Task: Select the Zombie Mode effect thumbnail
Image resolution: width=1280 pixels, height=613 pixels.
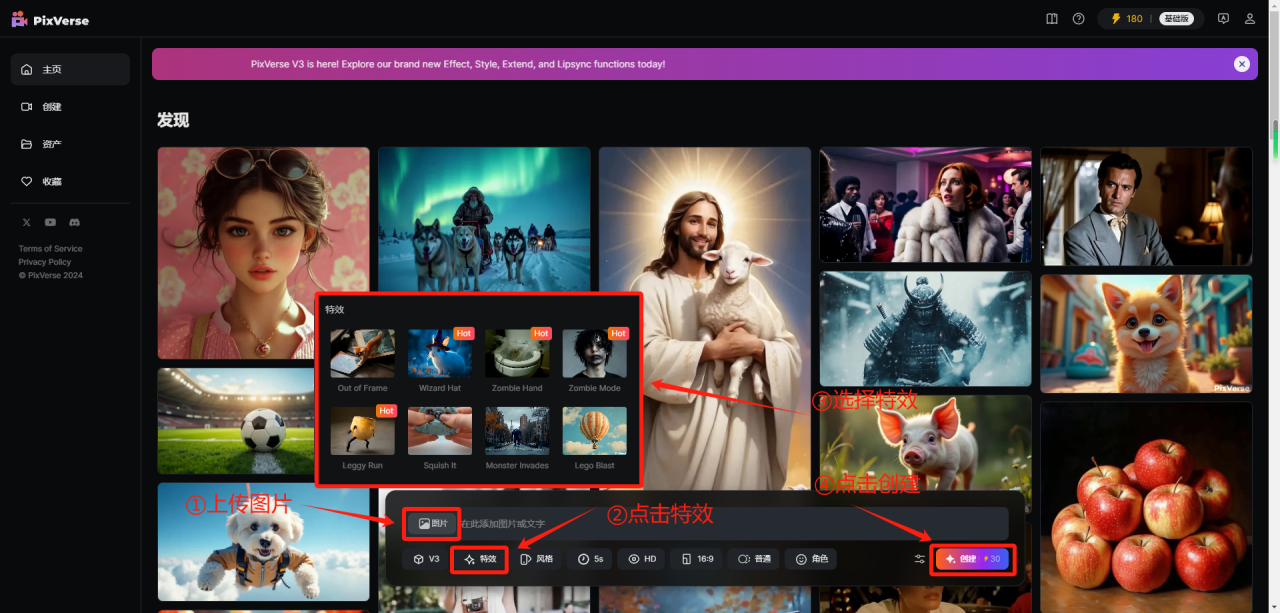Action: pyautogui.click(x=595, y=354)
